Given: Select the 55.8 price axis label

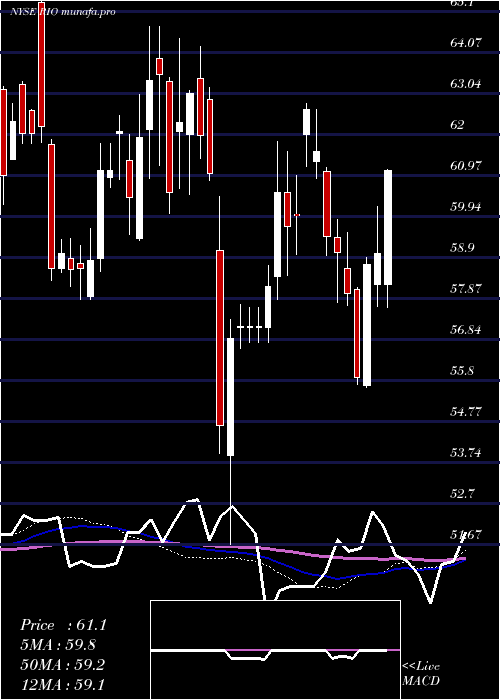Looking at the screenshot, I should 462,371.
